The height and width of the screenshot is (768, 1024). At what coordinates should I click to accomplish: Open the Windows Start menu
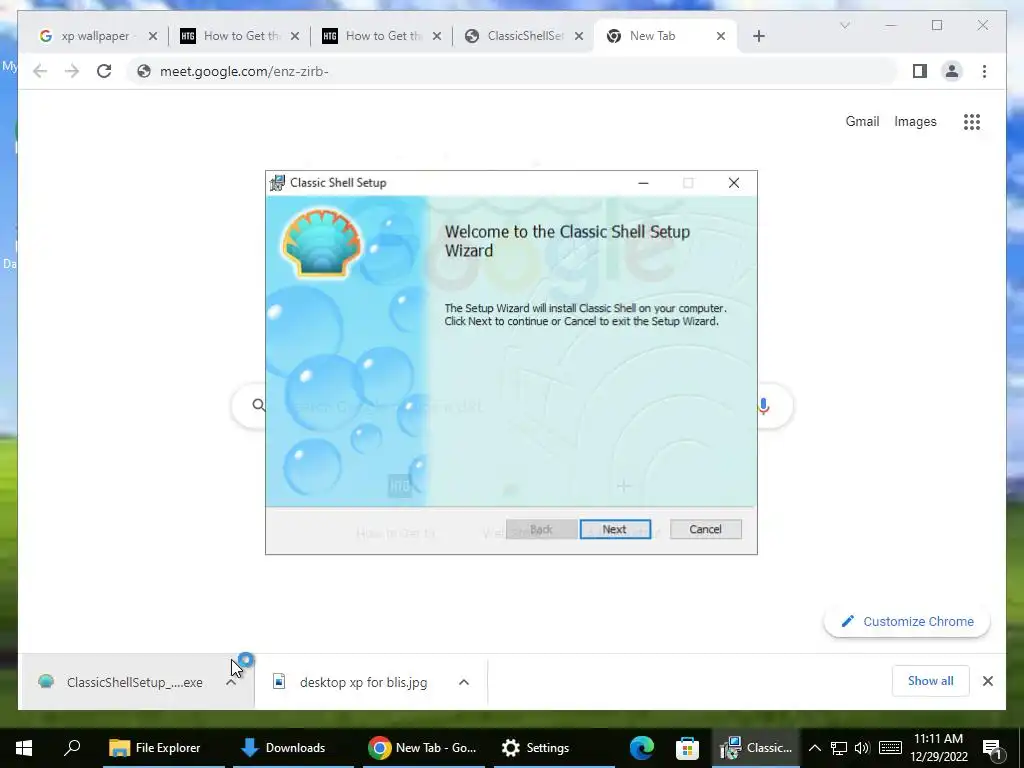(24, 748)
